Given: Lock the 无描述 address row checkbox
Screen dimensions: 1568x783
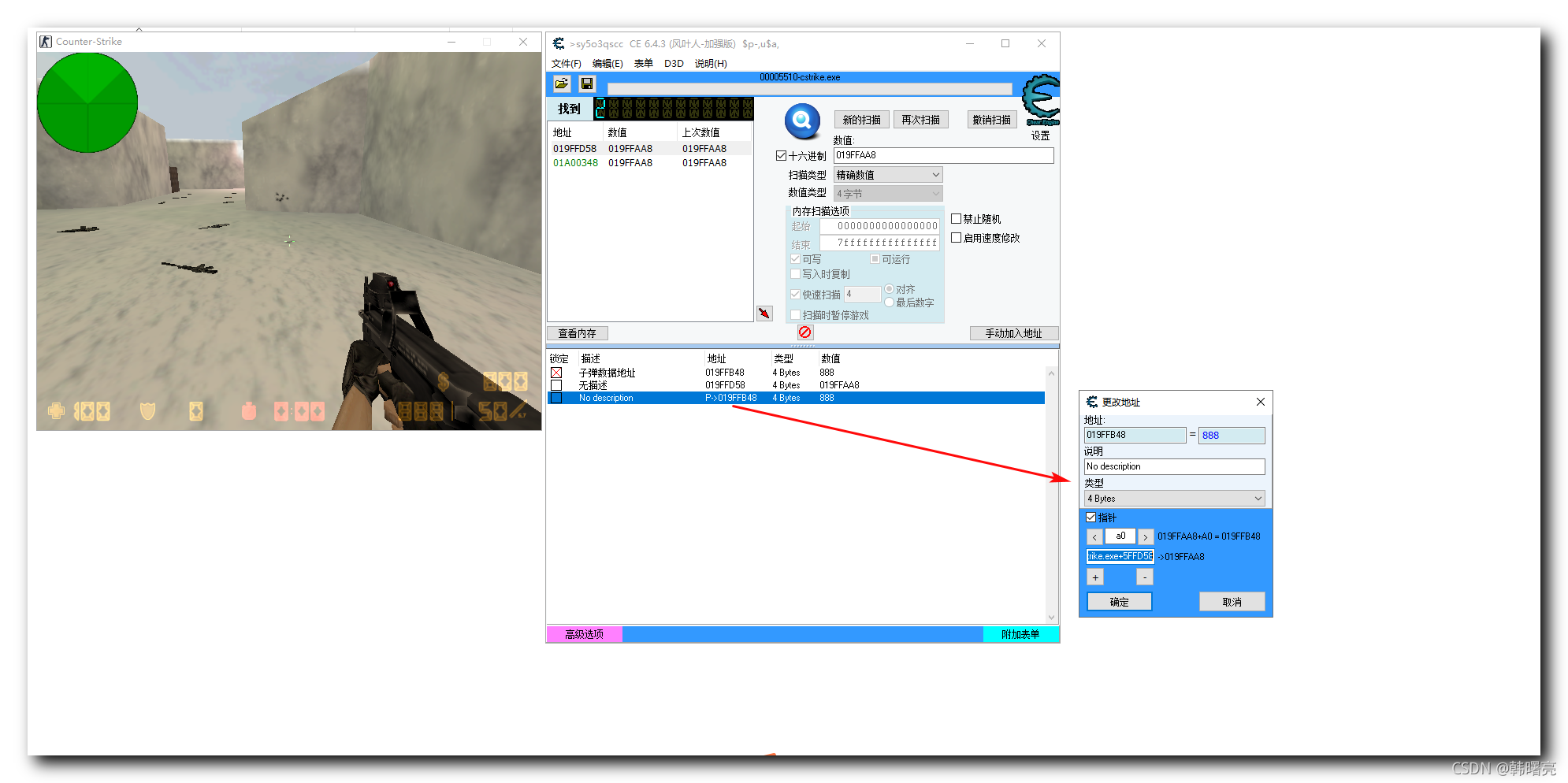Looking at the screenshot, I should click(x=556, y=385).
